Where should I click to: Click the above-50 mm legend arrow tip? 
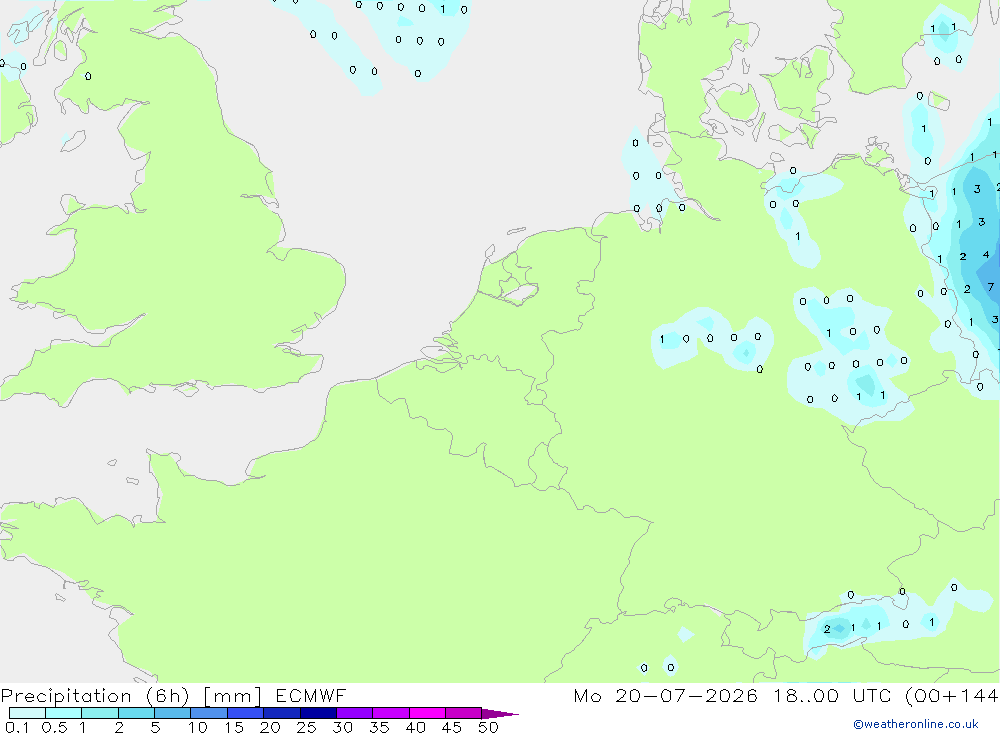pyautogui.click(x=500, y=713)
